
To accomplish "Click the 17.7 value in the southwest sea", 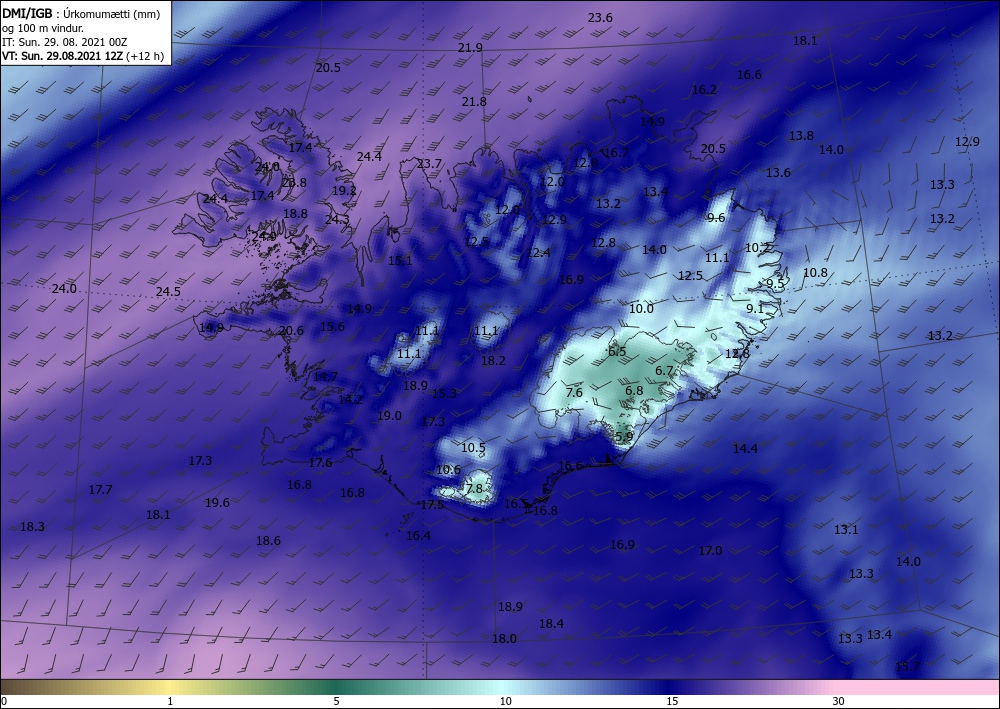I will (100, 490).
